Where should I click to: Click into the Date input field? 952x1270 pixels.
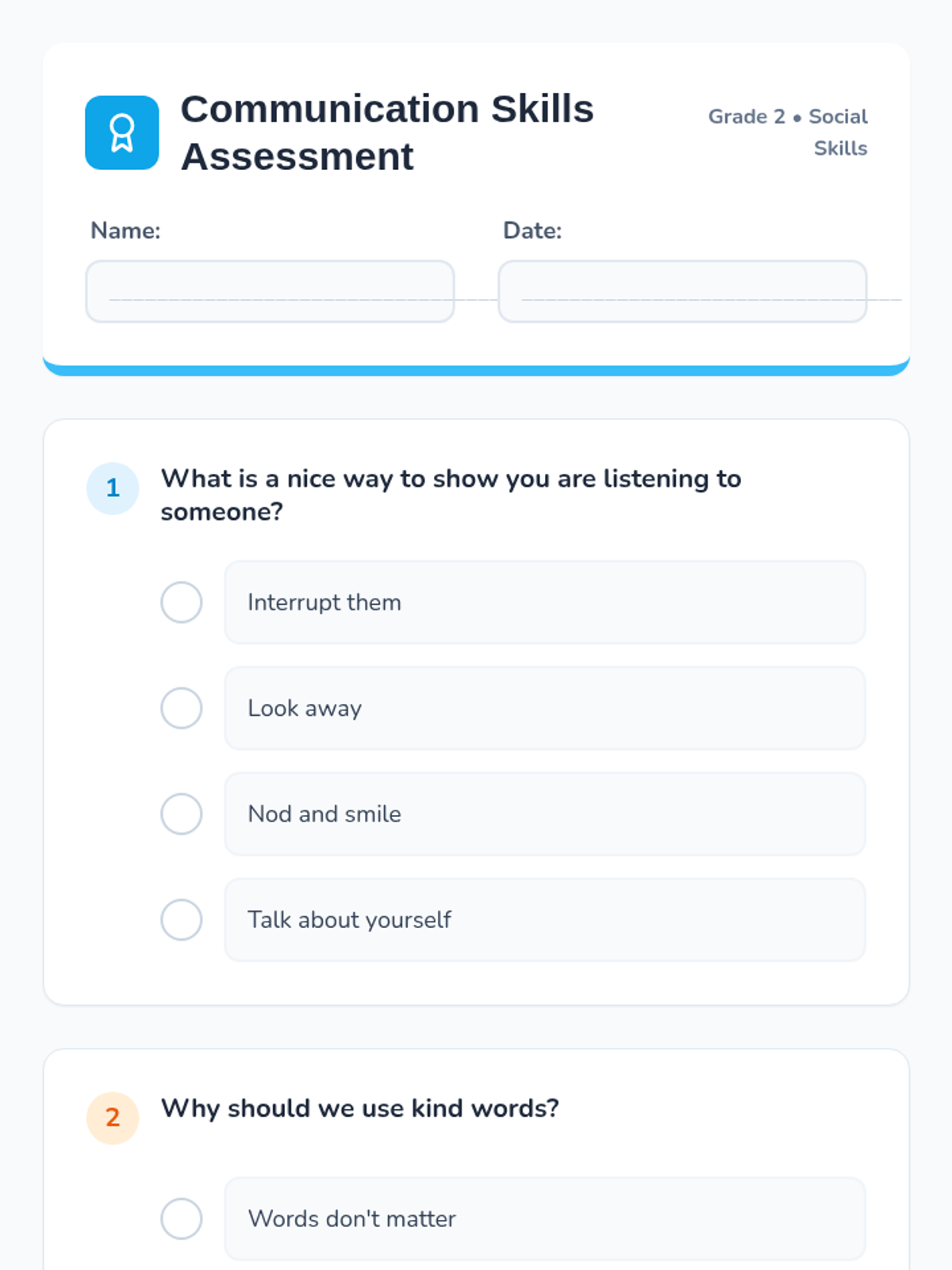682,291
